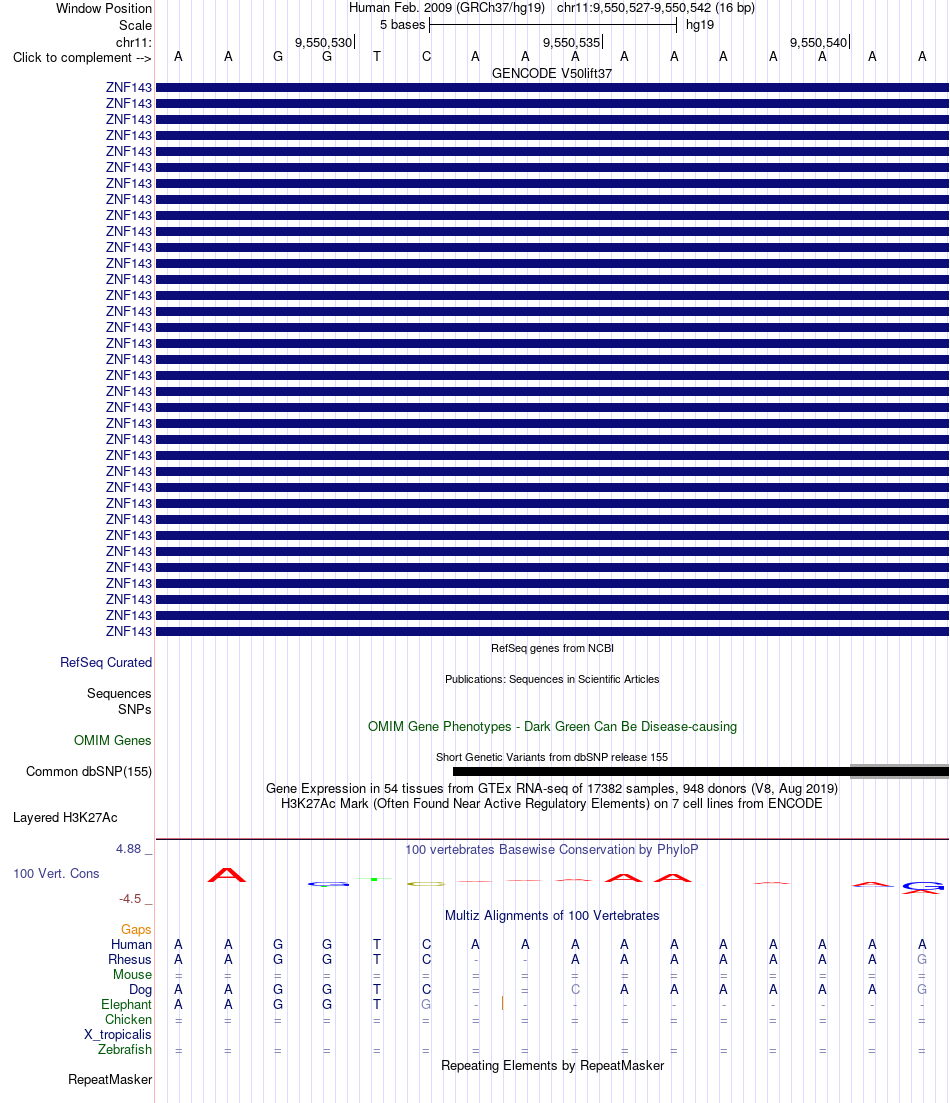Click the 'Click to complement -->' label
Screen dimensions: 950x1103
click(82, 58)
